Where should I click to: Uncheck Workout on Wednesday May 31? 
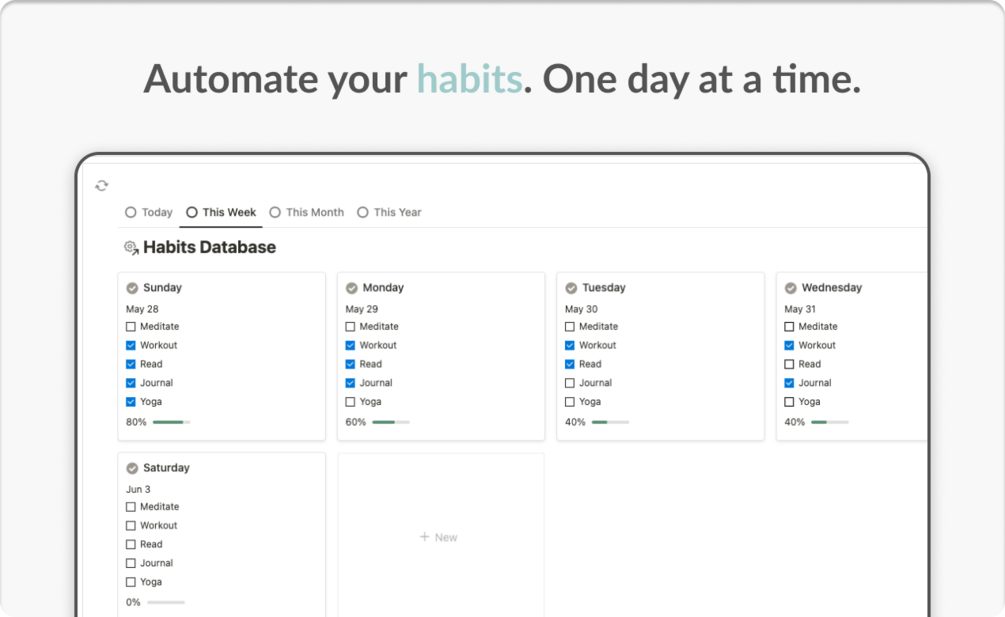point(789,345)
